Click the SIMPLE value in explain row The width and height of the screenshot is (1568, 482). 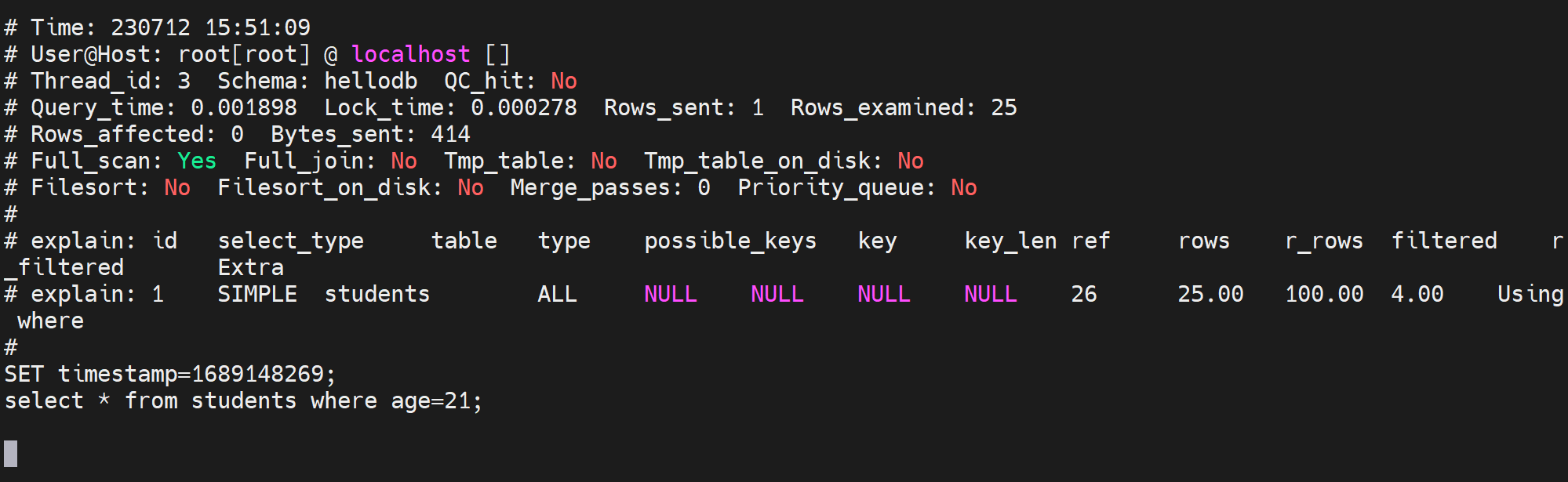[257, 294]
